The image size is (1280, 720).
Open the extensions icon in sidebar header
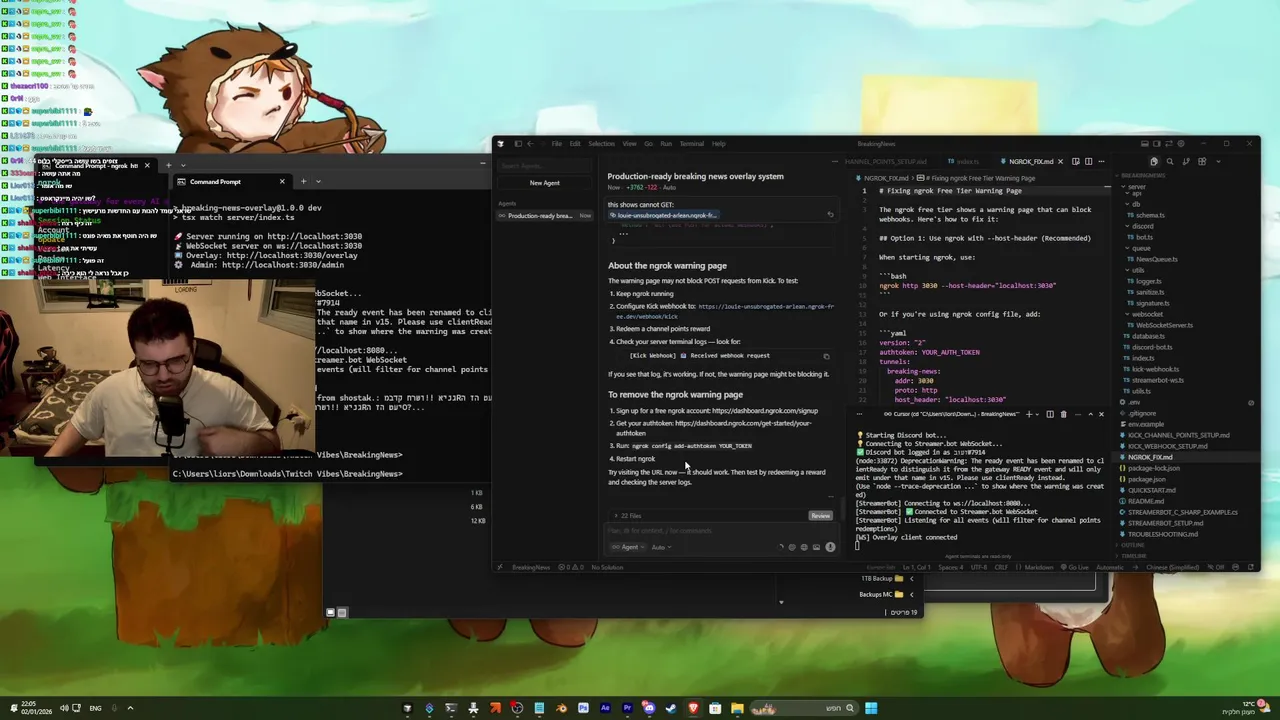coord(1201,161)
